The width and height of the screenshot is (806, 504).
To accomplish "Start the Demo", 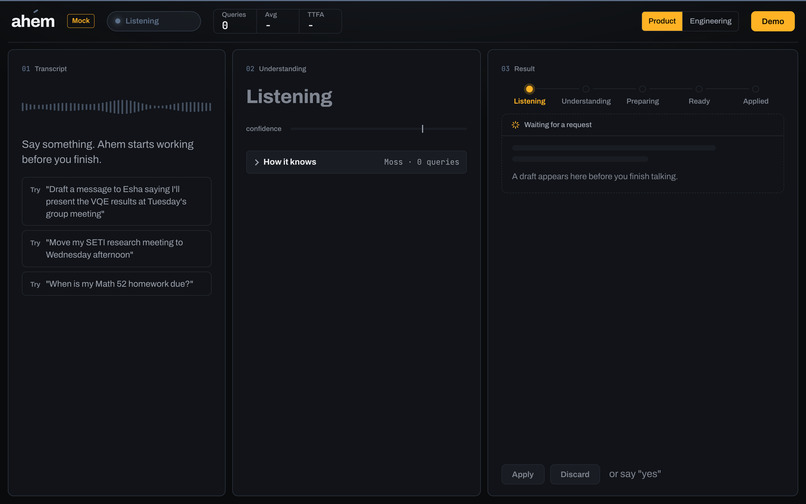I will tap(773, 21).
